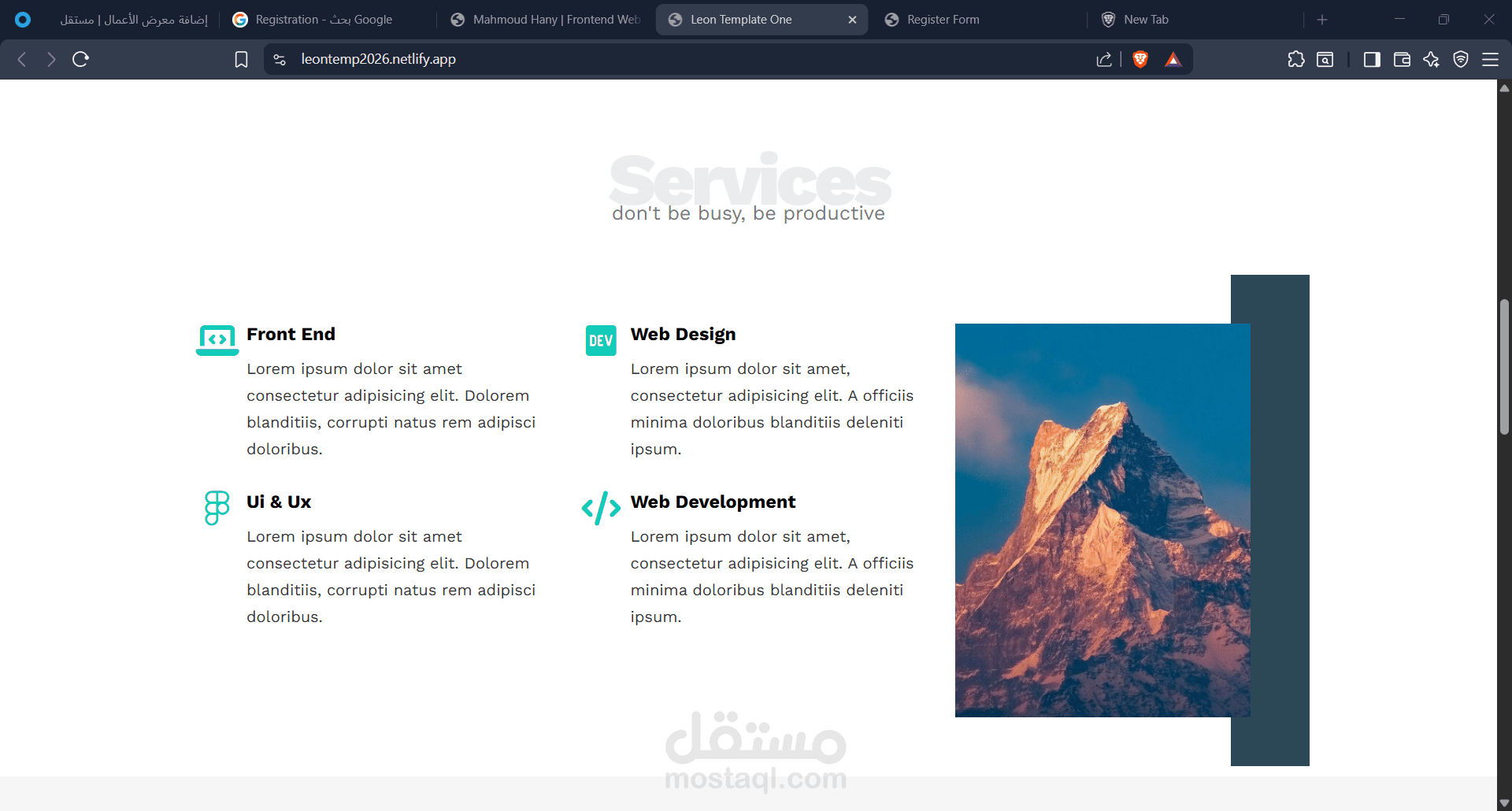Click the Web Development heading
The width and height of the screenshot is (1512, 811).
point(713,502)
